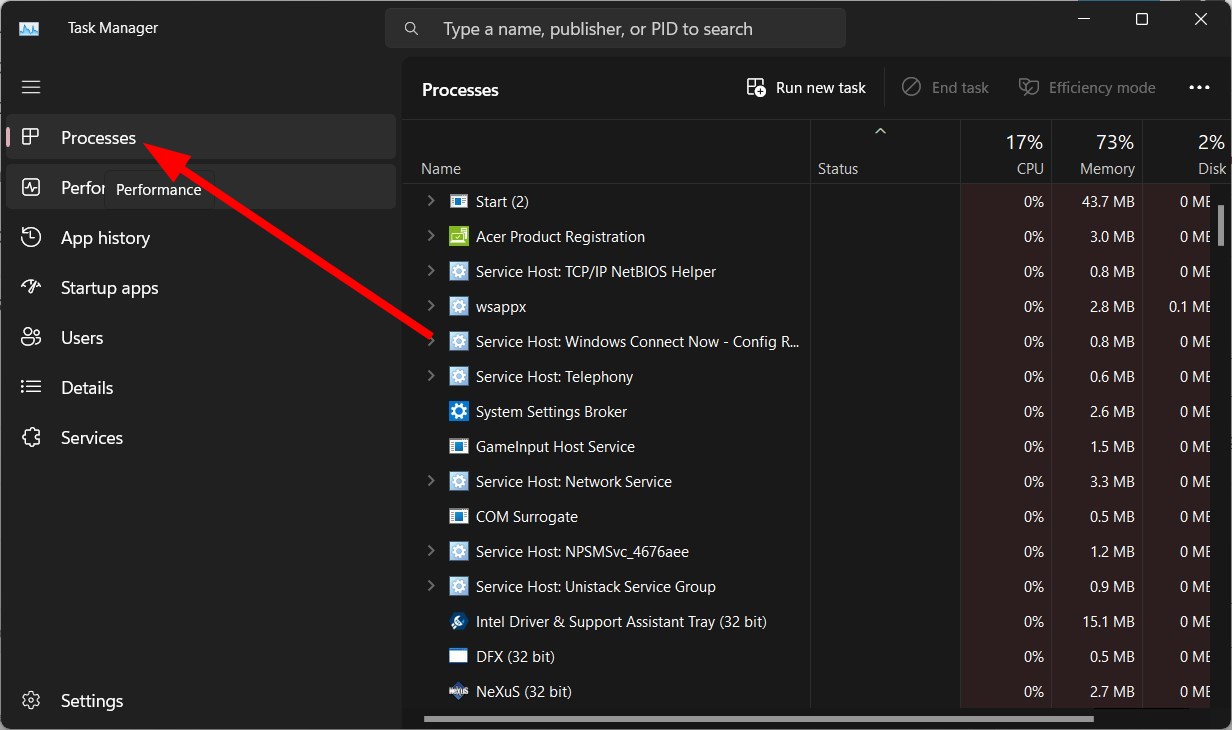1232x730 pixels.
Task: Click the three-dots more options button
Action: point(1199,88)
